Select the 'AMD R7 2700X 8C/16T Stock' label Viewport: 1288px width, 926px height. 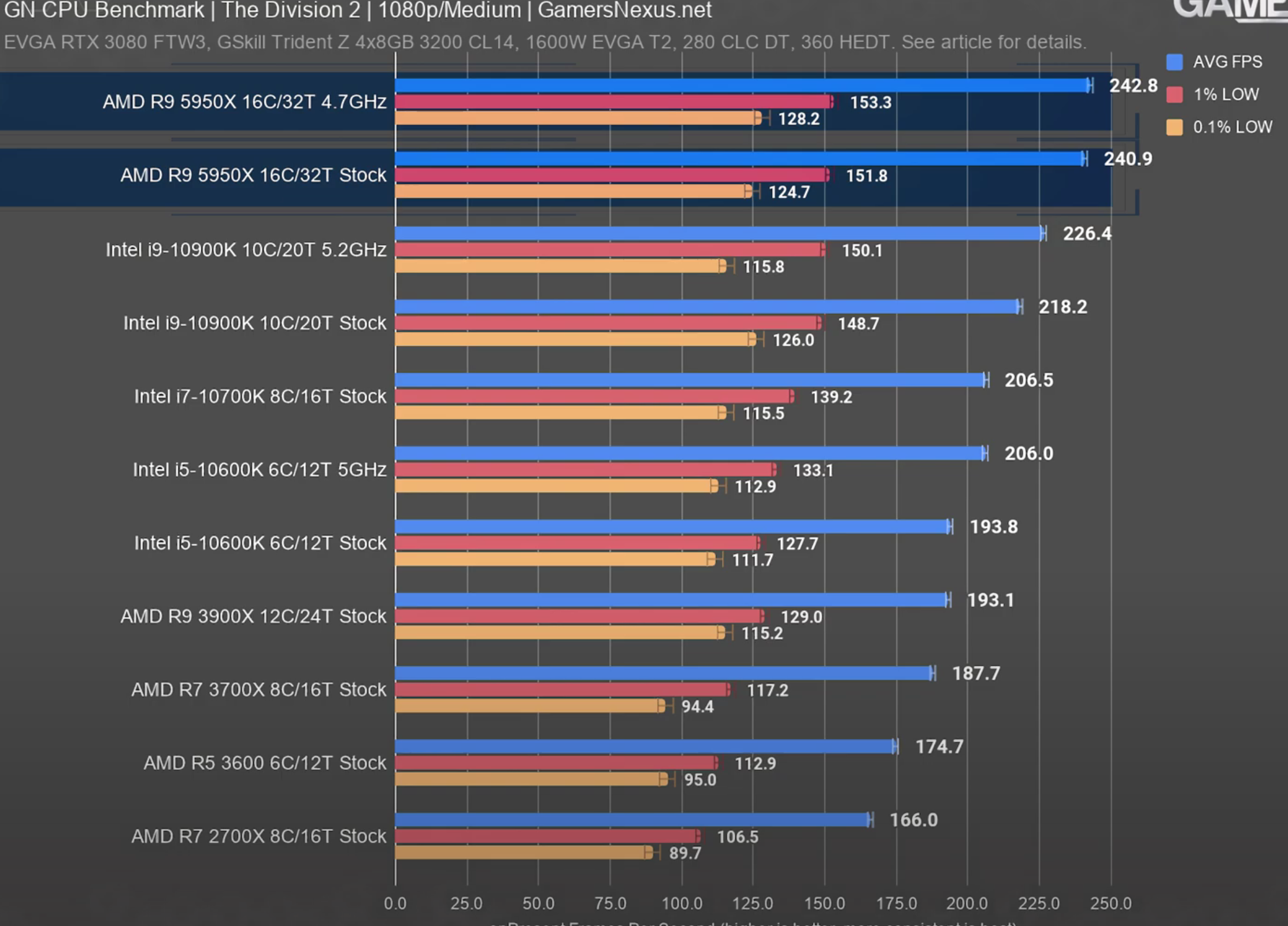259,836
